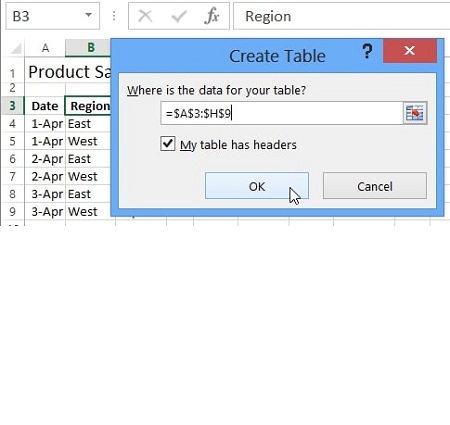Open the Name Box dropdown arrow

pos(88,15)
